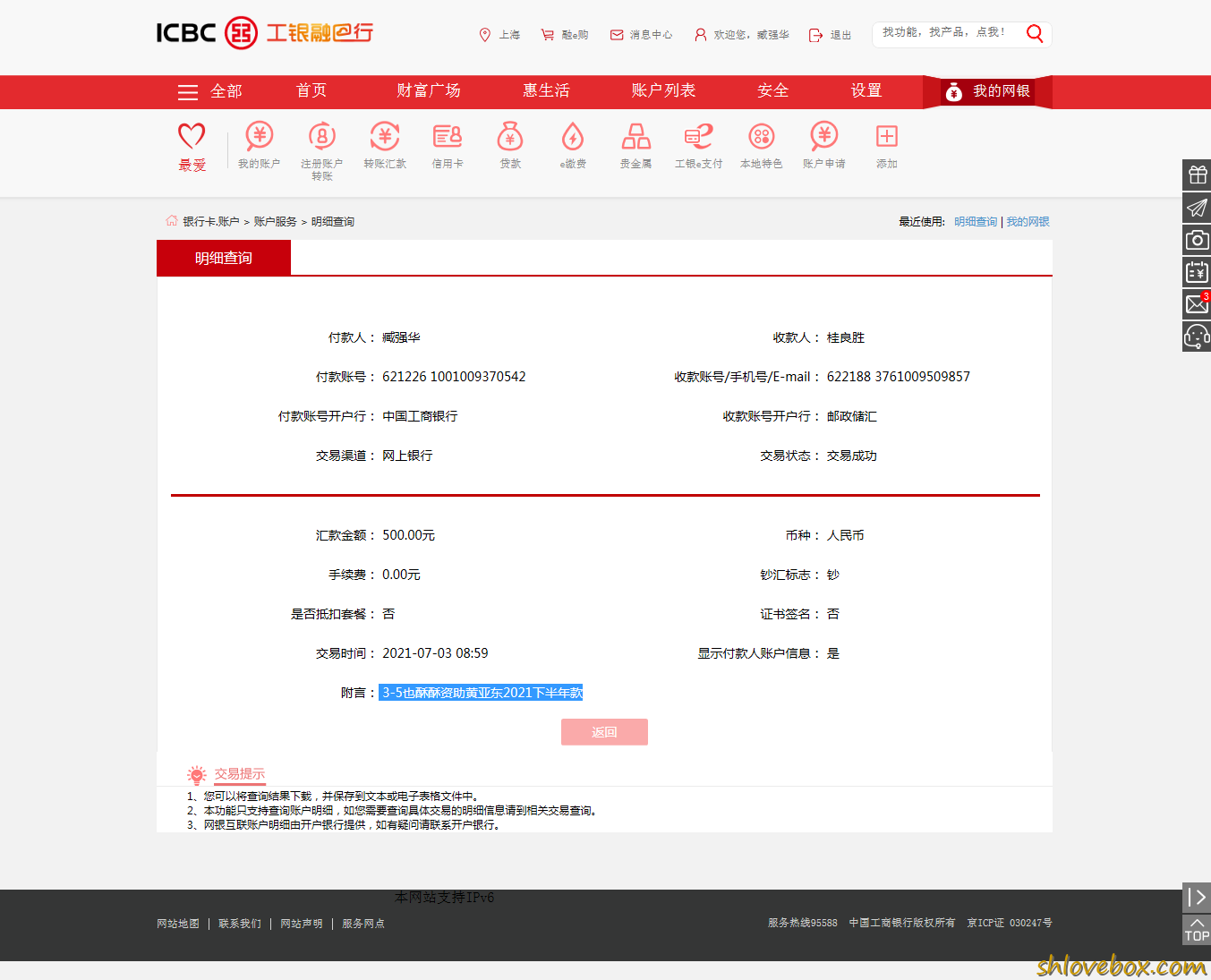Click 账户服务 breadcrumb
The image size is (1211, 980).
click(275, 222)
